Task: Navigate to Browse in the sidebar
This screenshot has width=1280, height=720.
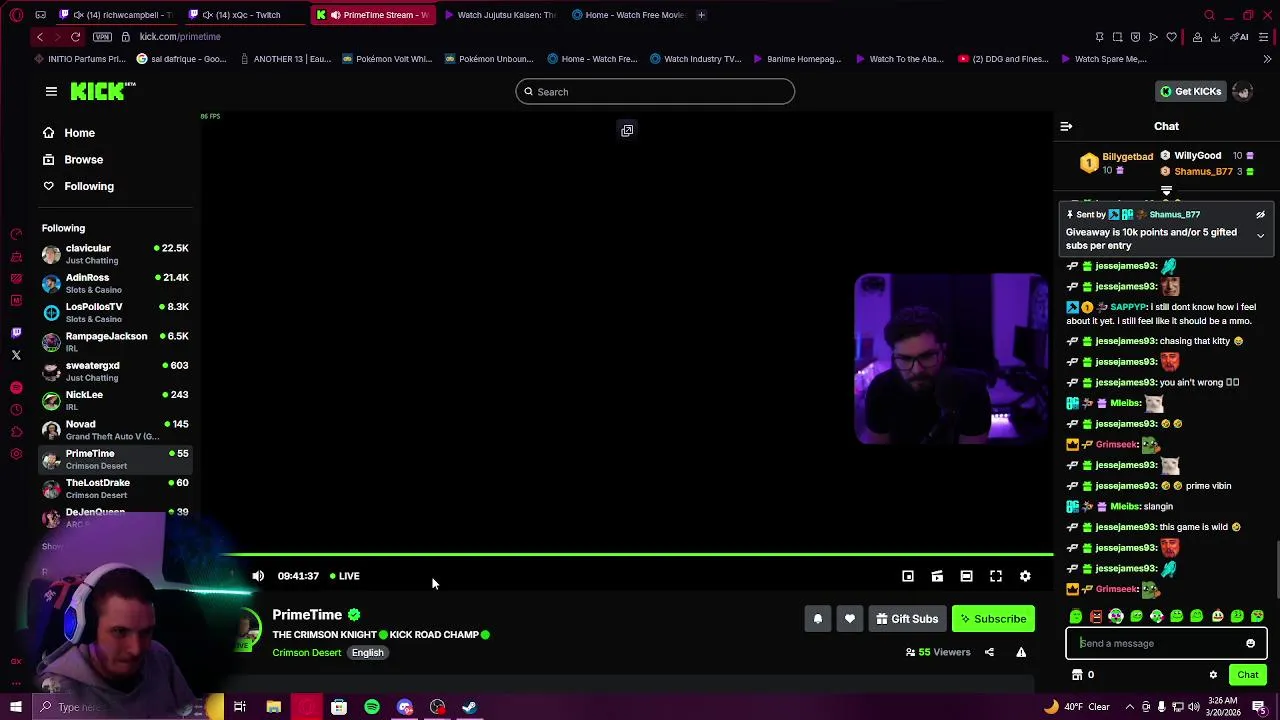Action: coord(84,159)
